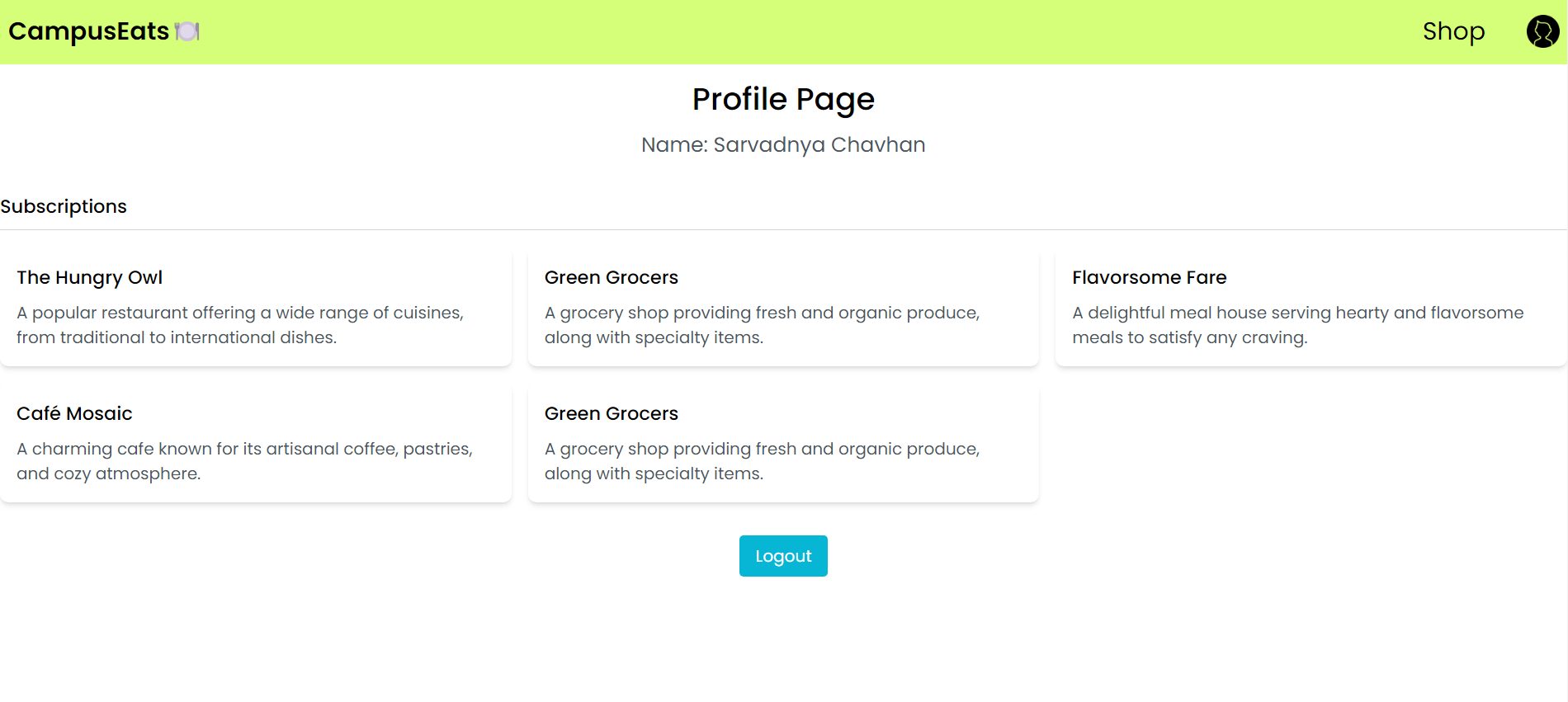
Task: Click the plate emoji beside CampusEats
Action: 187,31
